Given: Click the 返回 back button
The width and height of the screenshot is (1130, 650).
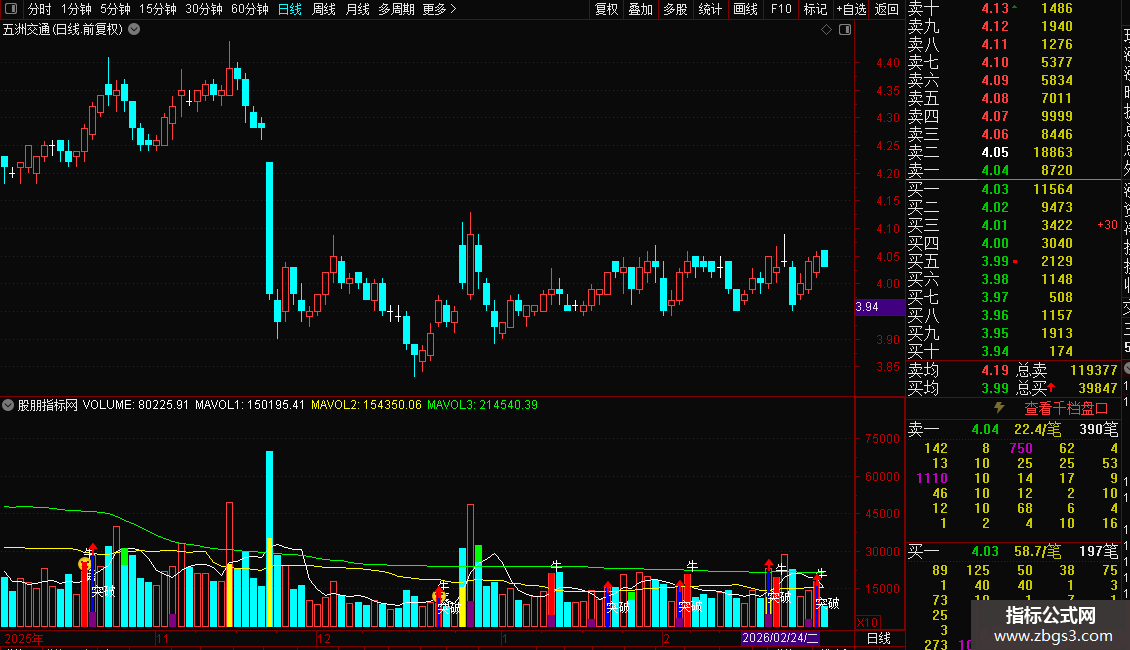Looking at the screenshot, I should (886, 9).
